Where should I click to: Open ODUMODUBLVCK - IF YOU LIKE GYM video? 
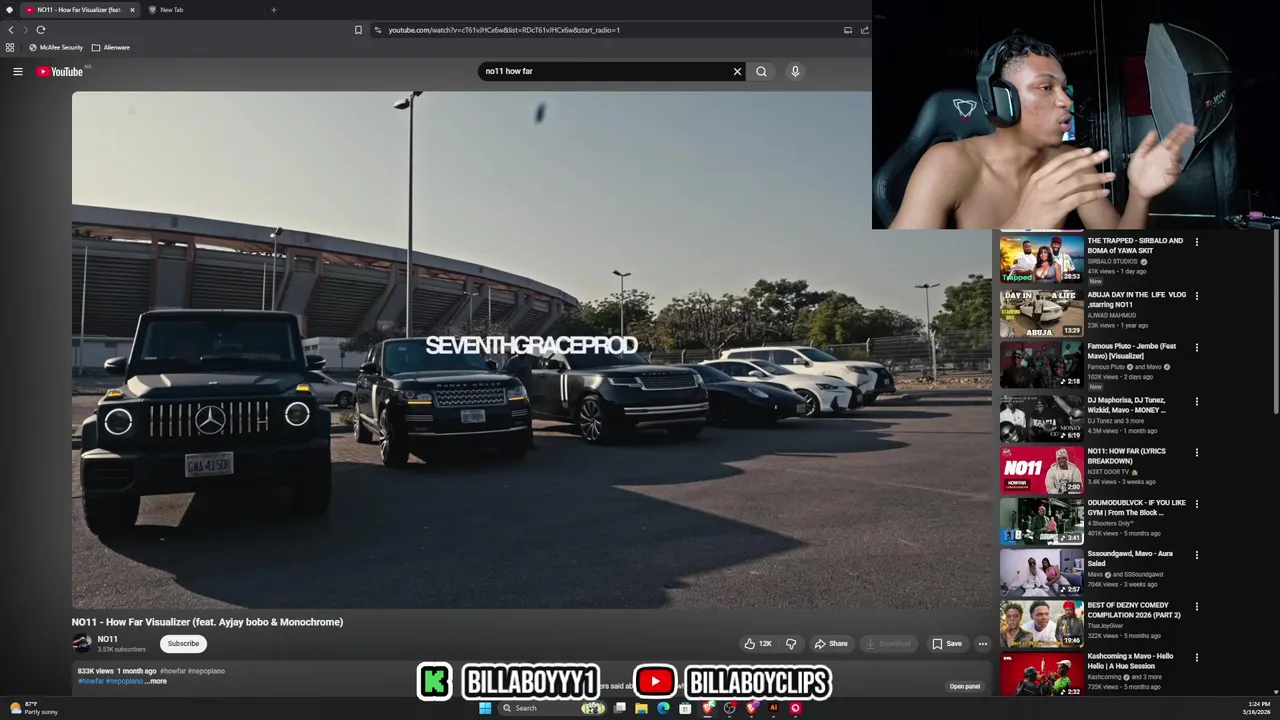[1042, 520]
